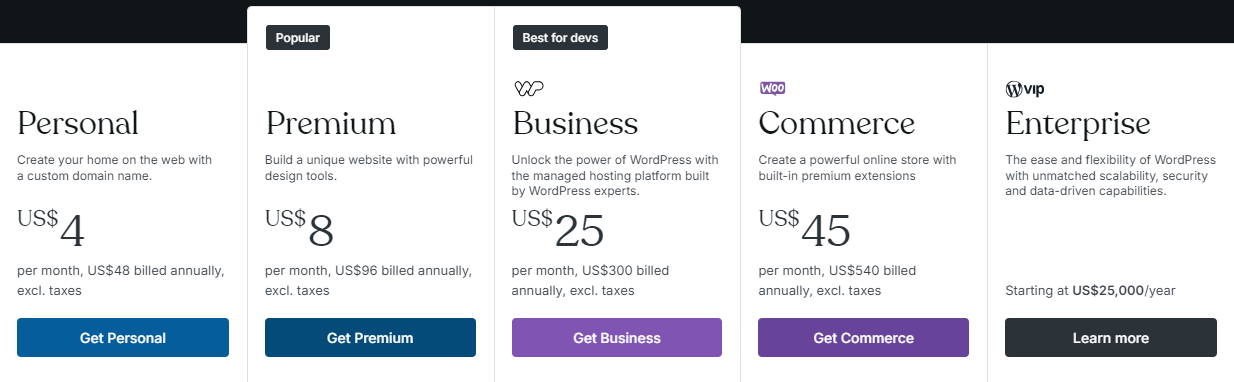Click the Personal plan heading
Image resolution: width=1234 pixels, height=382 pixels.
[x=78, y=124]
